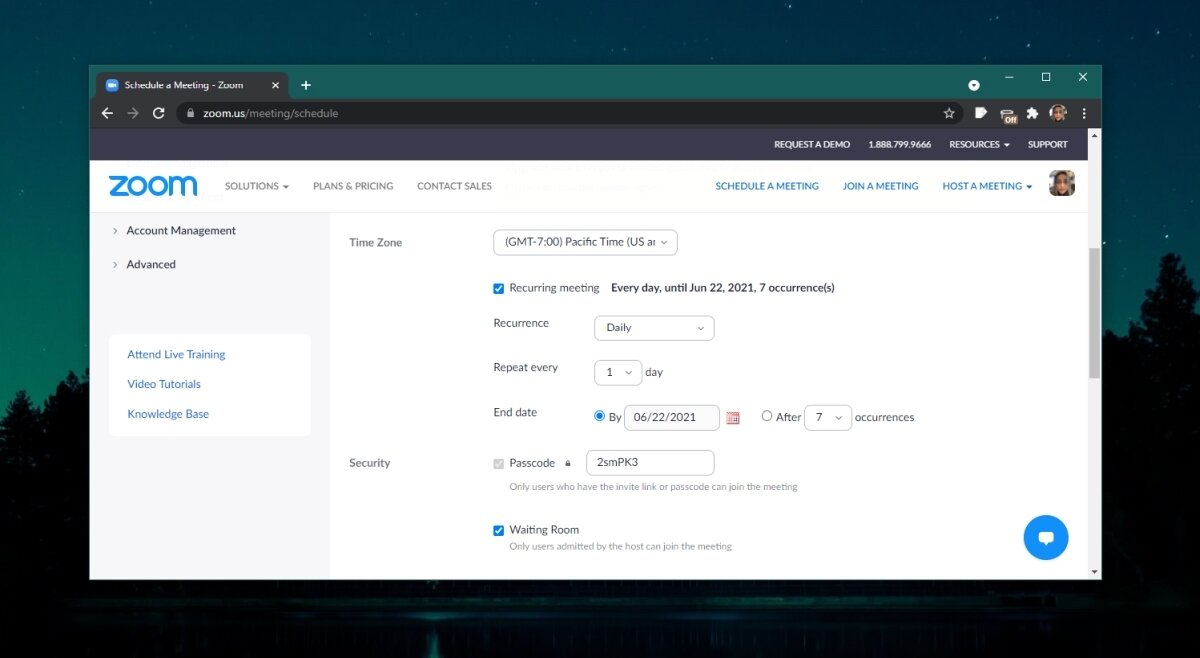Click the Passcode input field
Viewport: 1200px width, 658px height.
click(650, 463)
